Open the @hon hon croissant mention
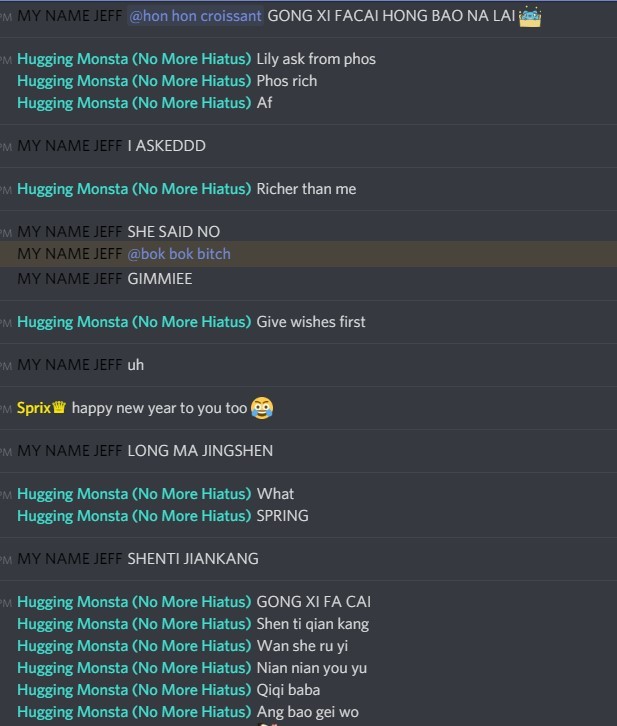This screenshot has height=726, width=617. (195, 16)
